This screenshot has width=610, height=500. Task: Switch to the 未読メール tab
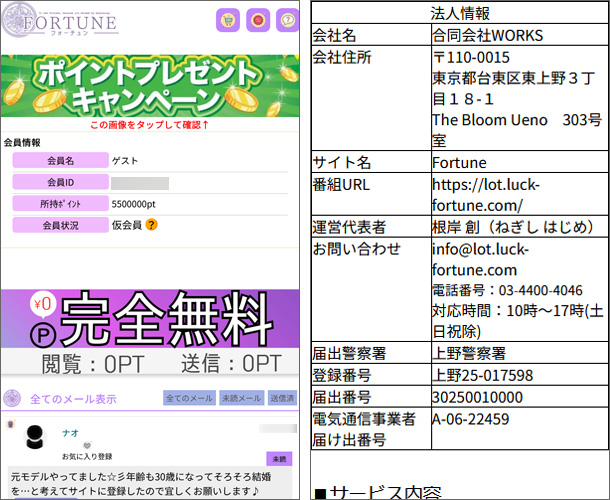click(x=241, y=399)
